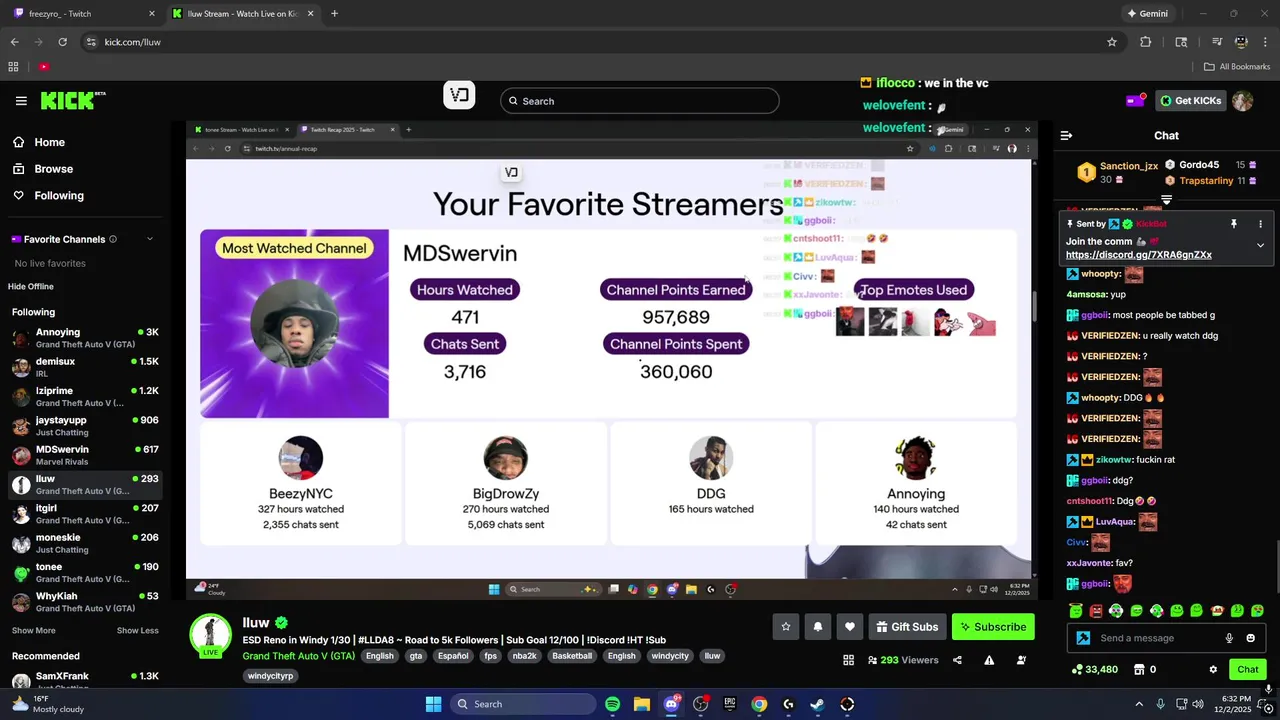Open the tonee channel in Following list
This screenshot has height=720, width=1280.
(84, 572)
